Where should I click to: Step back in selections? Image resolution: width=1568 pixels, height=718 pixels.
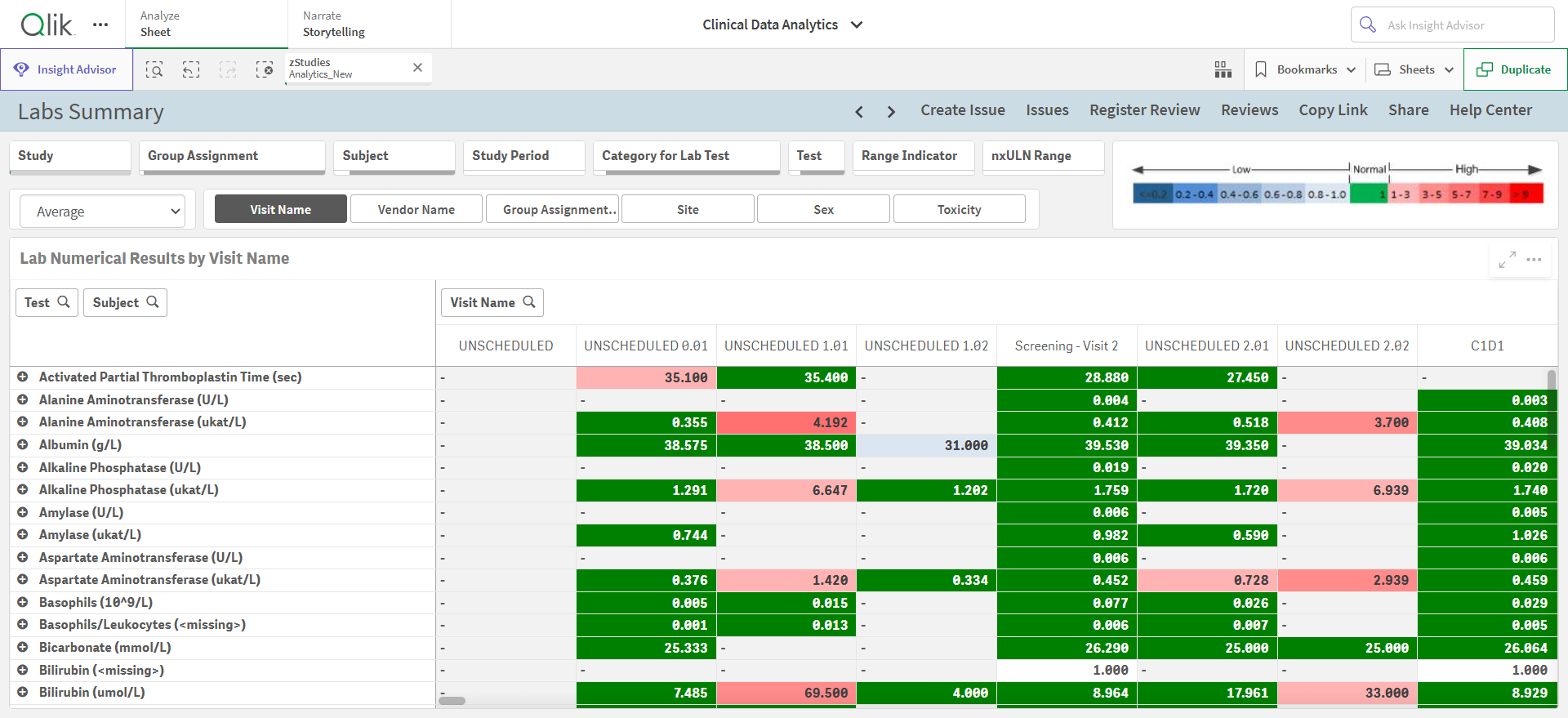tap(191, 69)
